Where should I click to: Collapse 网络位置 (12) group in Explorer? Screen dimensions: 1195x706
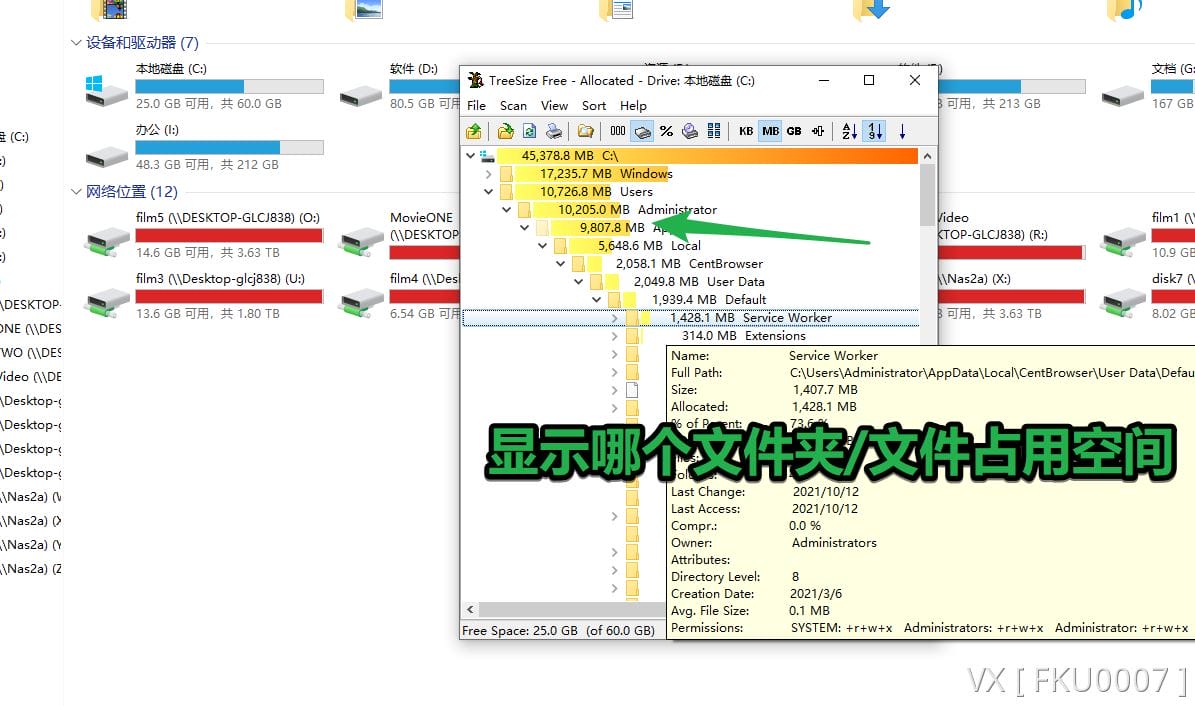[76, 191]
